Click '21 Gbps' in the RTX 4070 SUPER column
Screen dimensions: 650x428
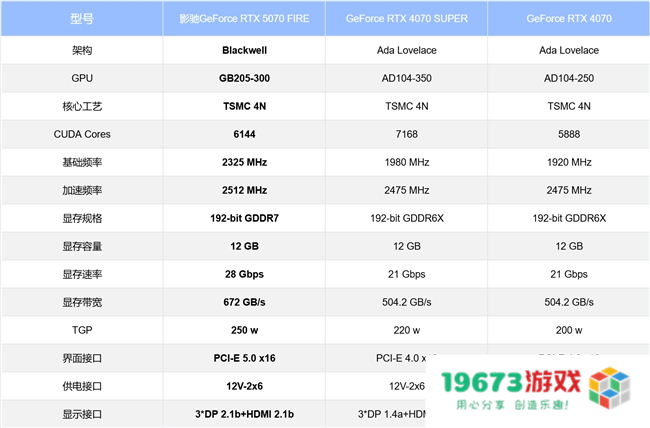tap(407, 274)
